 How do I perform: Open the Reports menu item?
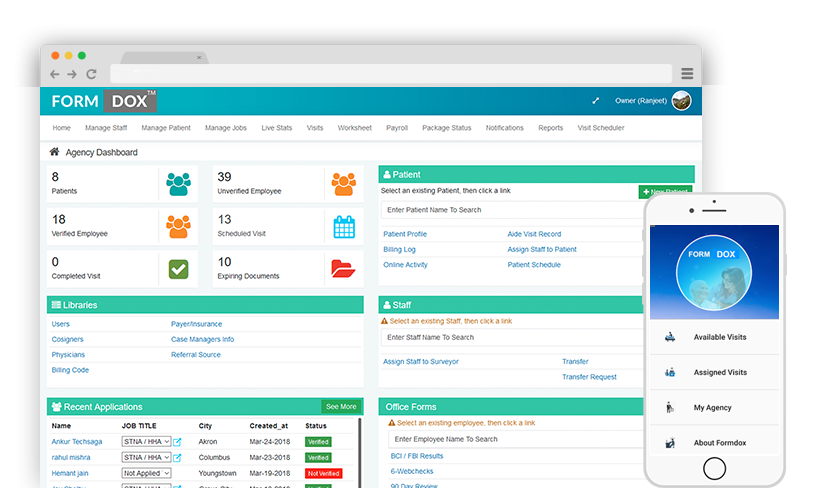551,128
